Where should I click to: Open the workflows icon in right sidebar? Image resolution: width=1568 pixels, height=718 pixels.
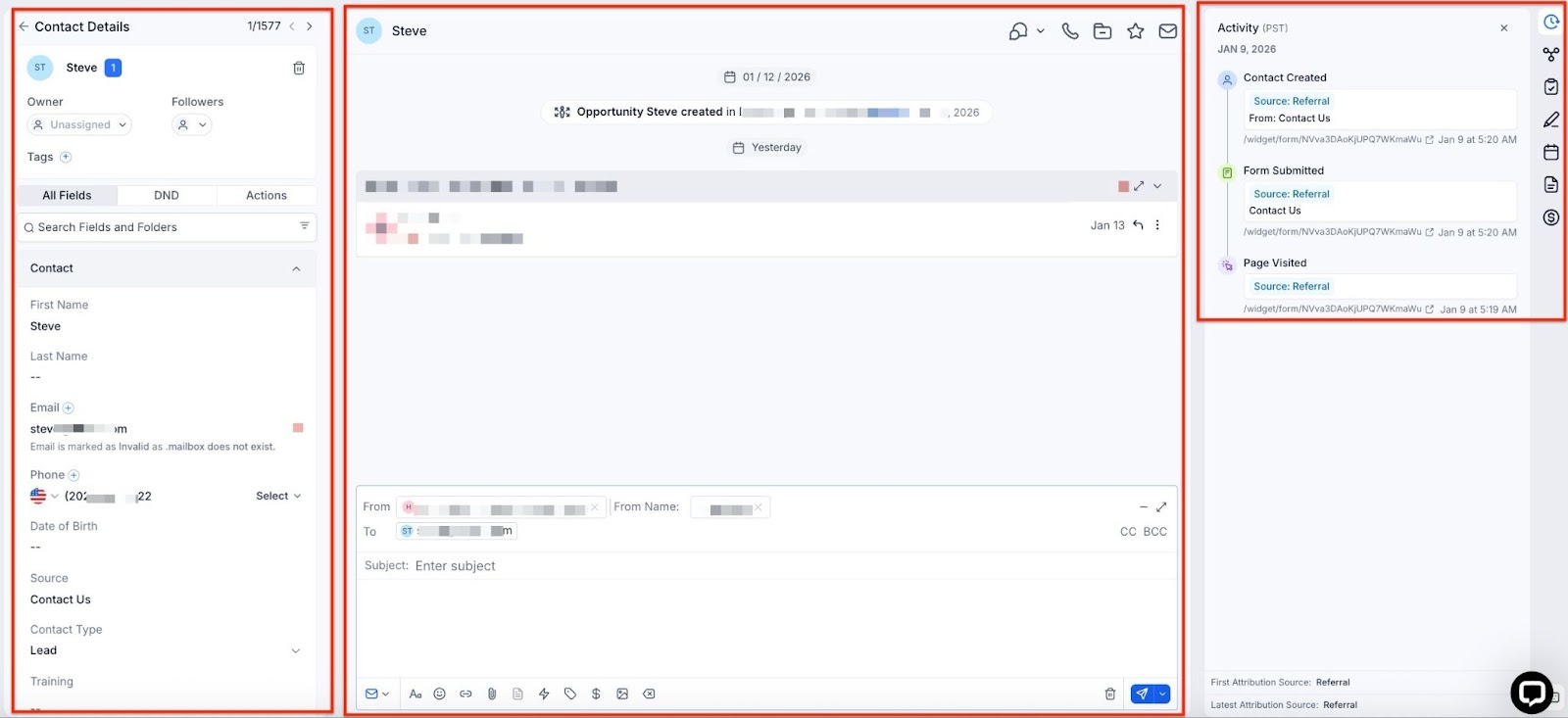(1551, 54)
